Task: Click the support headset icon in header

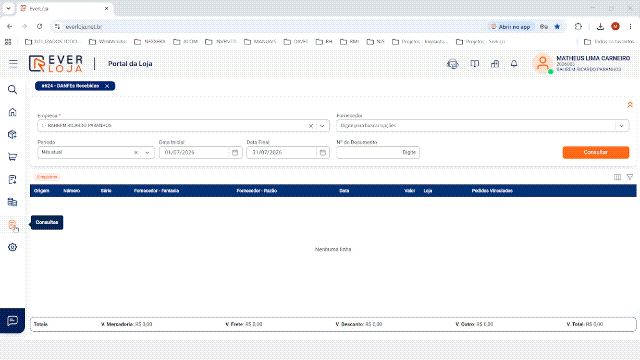Action: coord(453,64)
